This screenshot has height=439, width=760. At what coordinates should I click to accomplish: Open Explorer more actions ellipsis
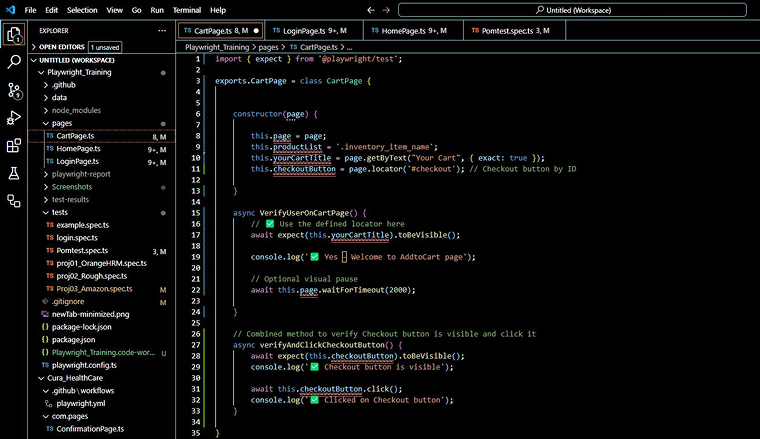click(x=162, y=31)
